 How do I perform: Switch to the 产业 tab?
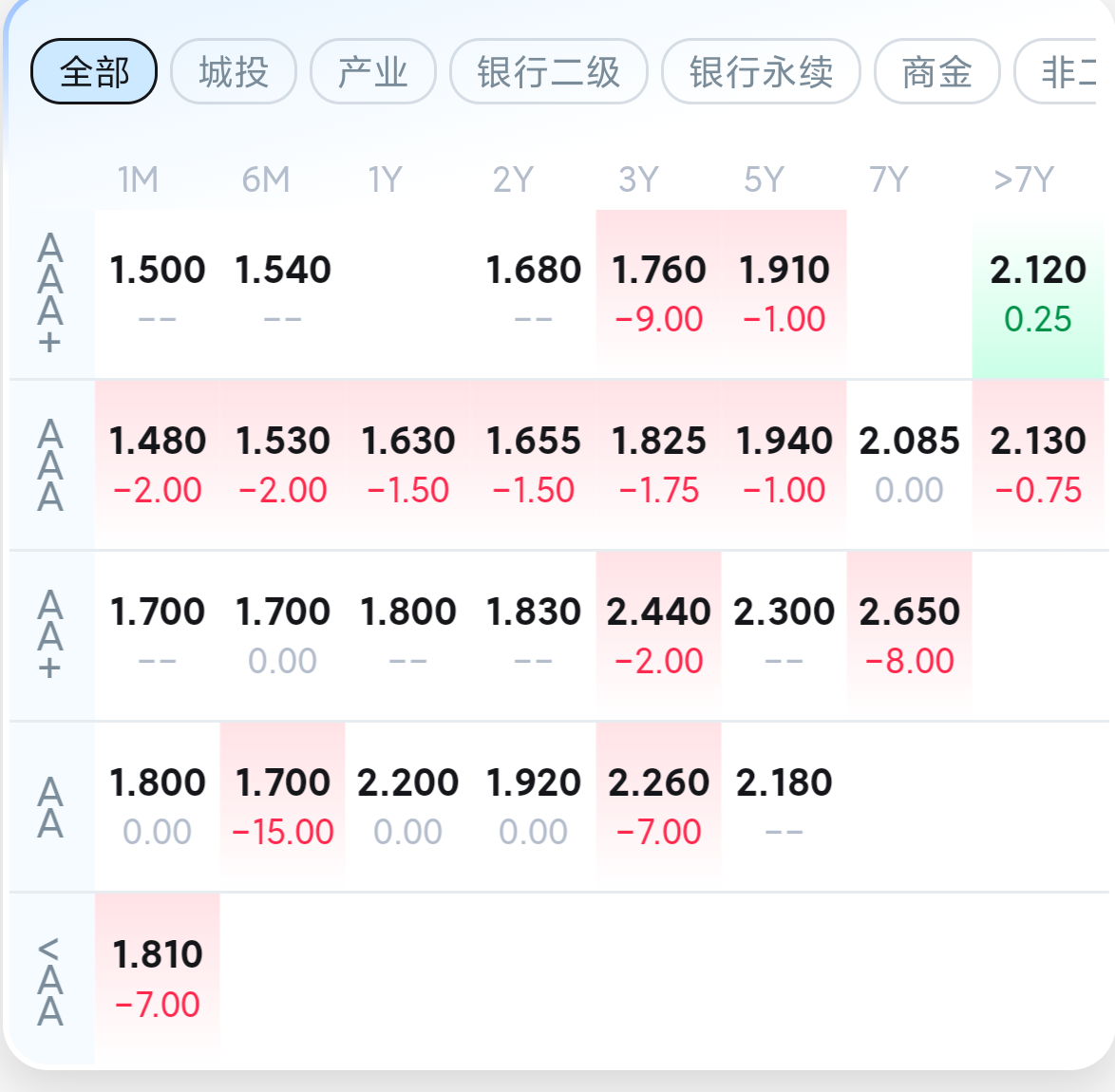click(372, 72)
